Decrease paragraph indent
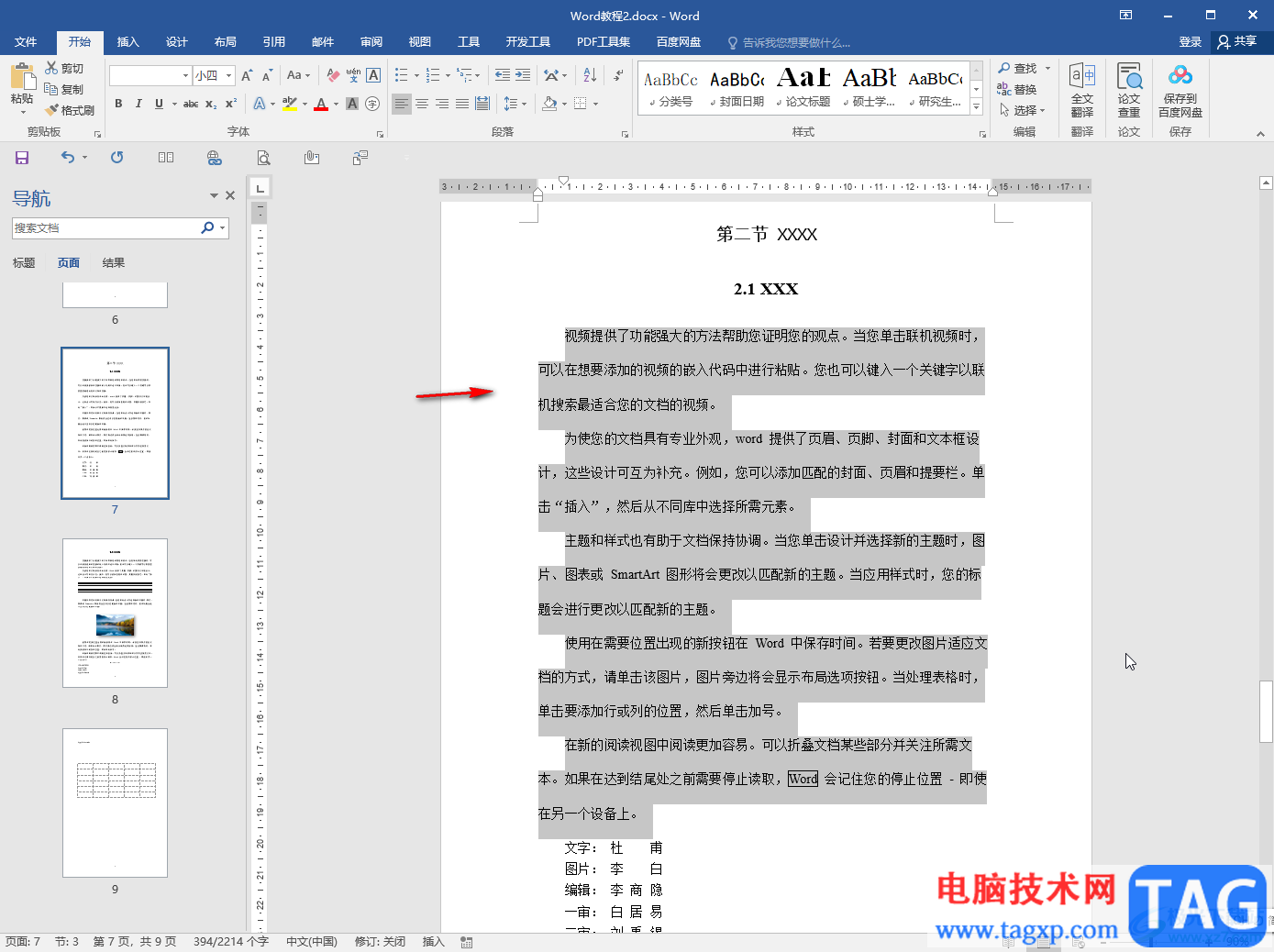Screen dimensions: 1274x952 click(x=503, y=75)
